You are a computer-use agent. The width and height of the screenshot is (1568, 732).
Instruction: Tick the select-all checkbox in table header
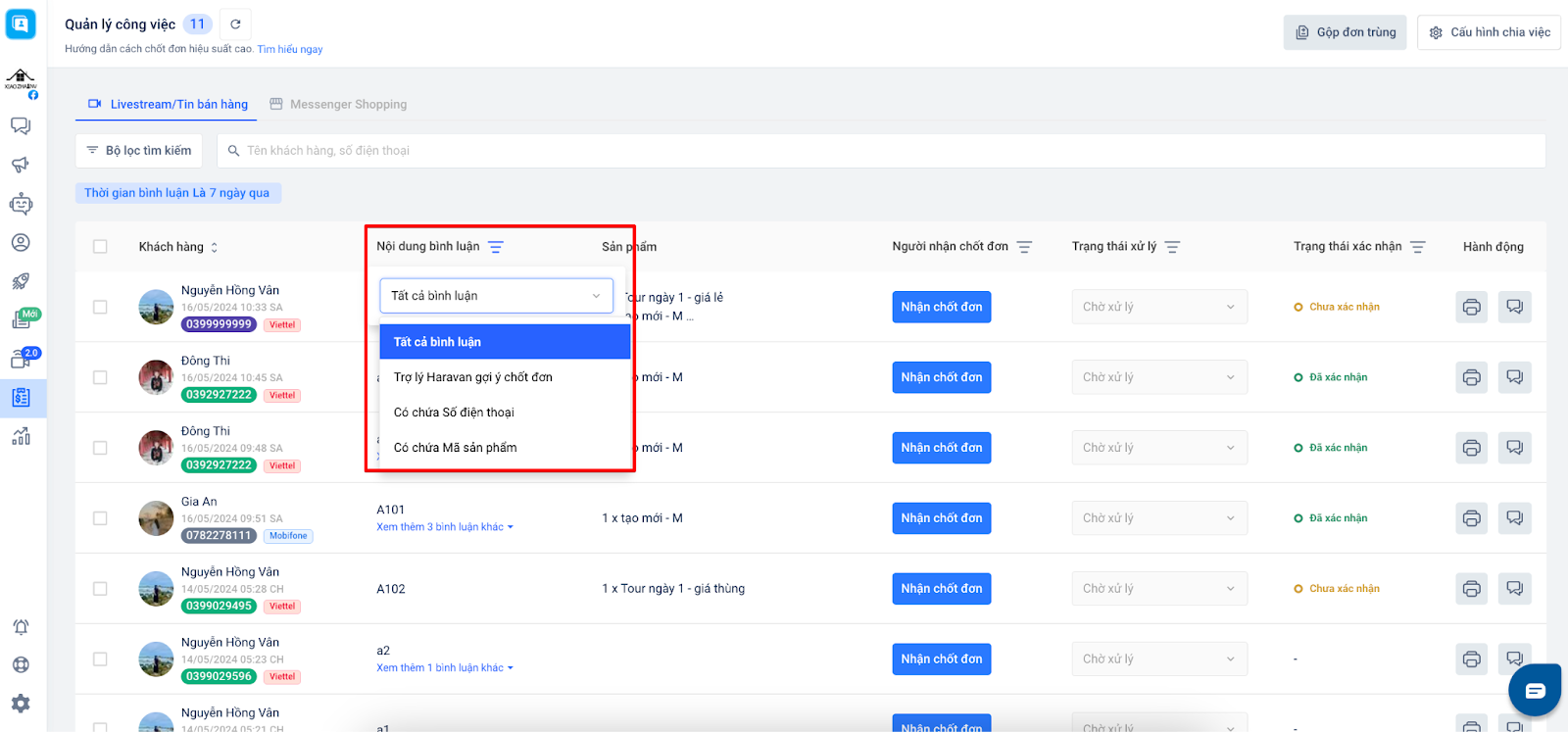(x=100, y=247)
